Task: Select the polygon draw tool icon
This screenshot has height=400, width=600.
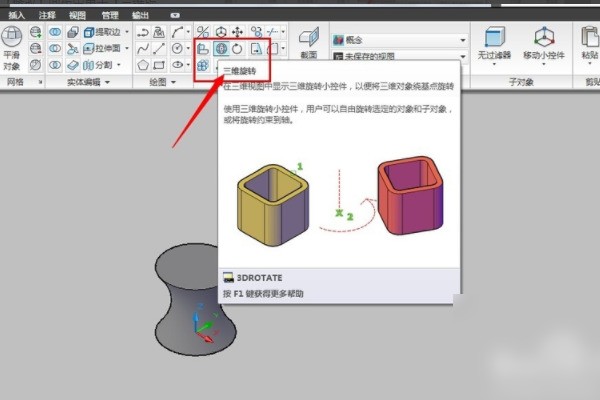Action: click(x=144, y=65)
